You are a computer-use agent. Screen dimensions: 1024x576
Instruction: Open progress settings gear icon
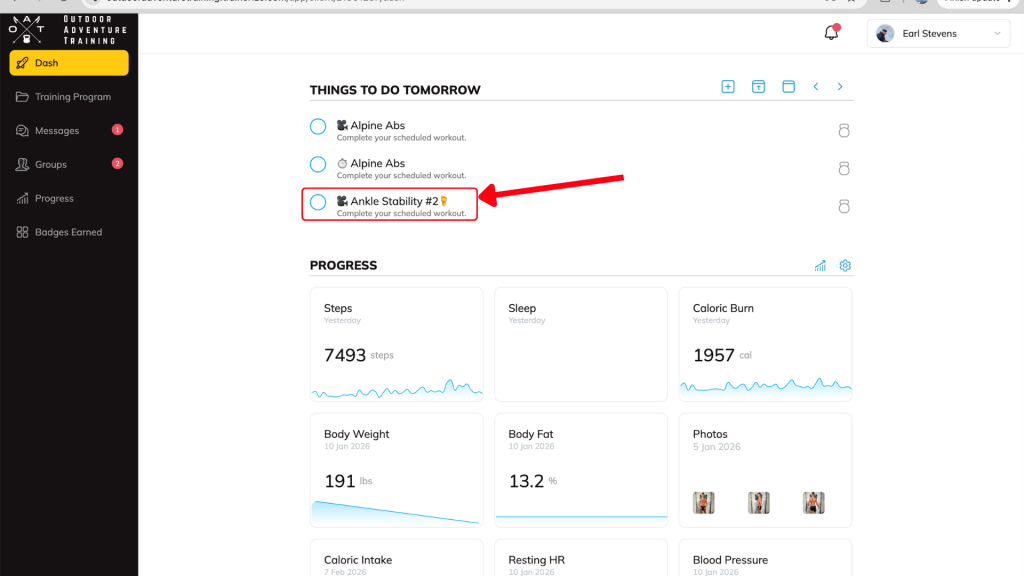845,266
